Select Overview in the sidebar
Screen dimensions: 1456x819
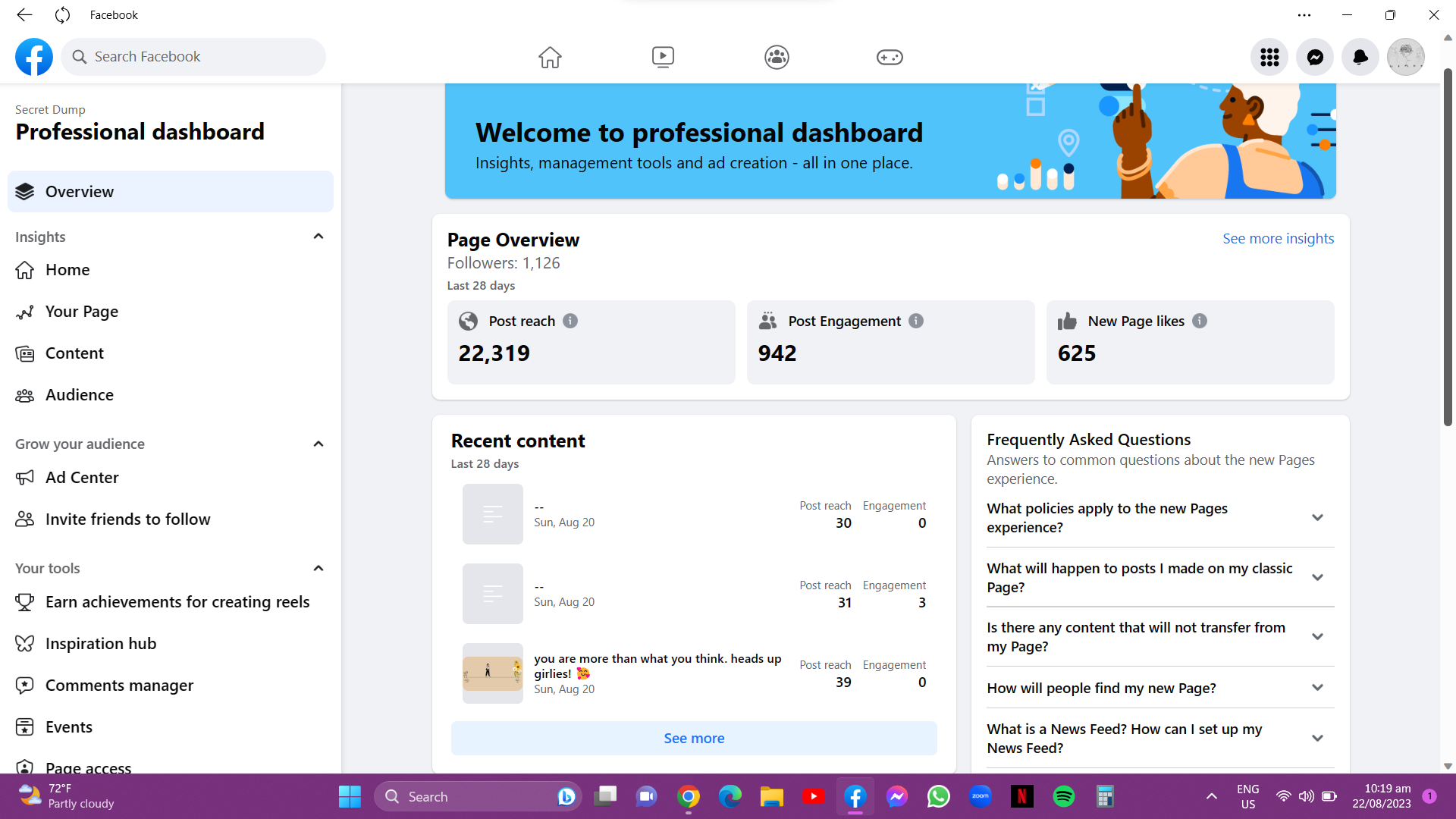click(171, 192)
